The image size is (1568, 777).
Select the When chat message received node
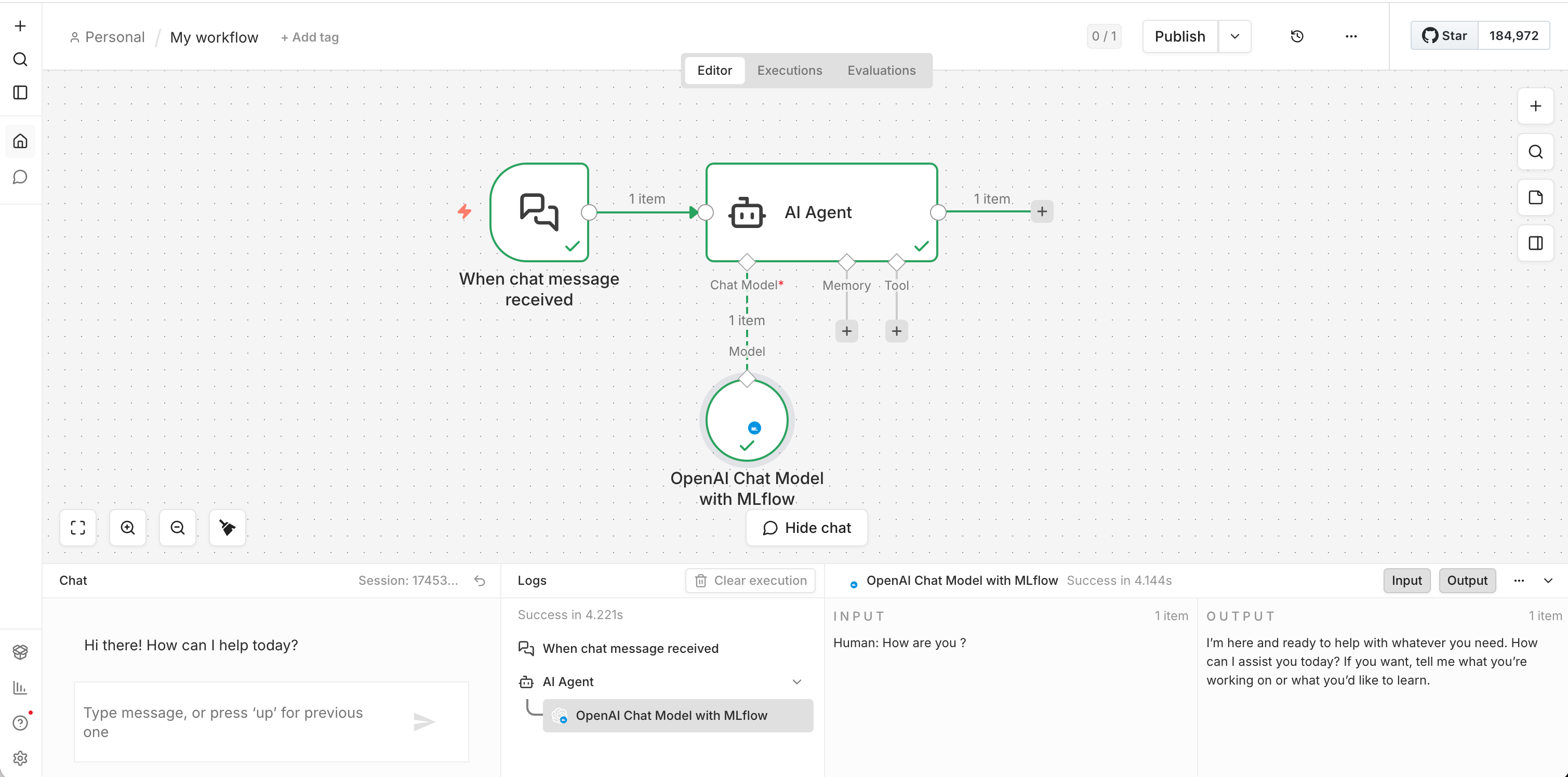coord(539,212)
